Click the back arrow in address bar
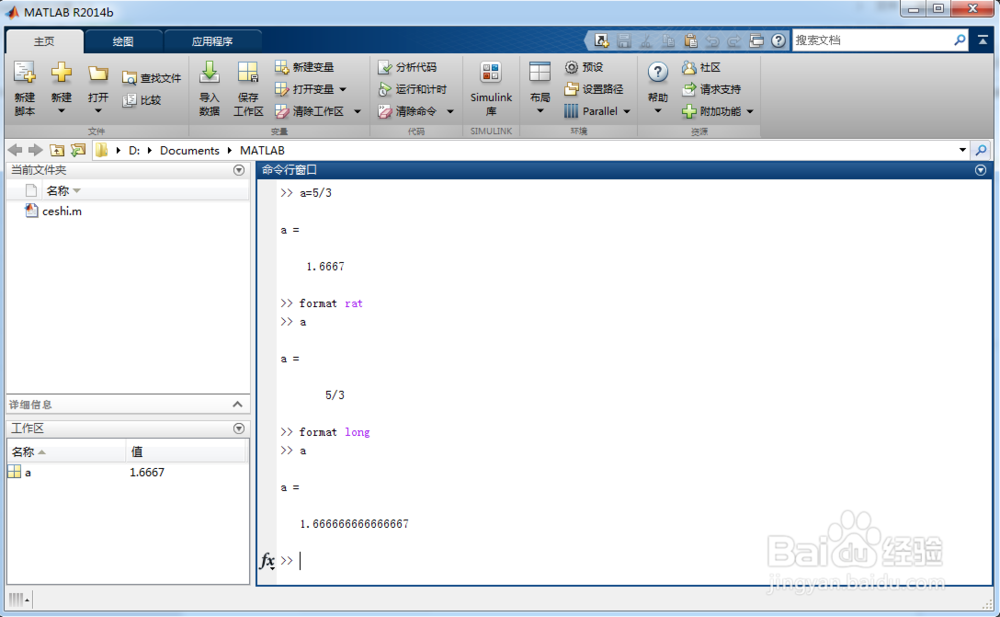This screenshot has height=617, width=1000. click(x=15, y=150)
